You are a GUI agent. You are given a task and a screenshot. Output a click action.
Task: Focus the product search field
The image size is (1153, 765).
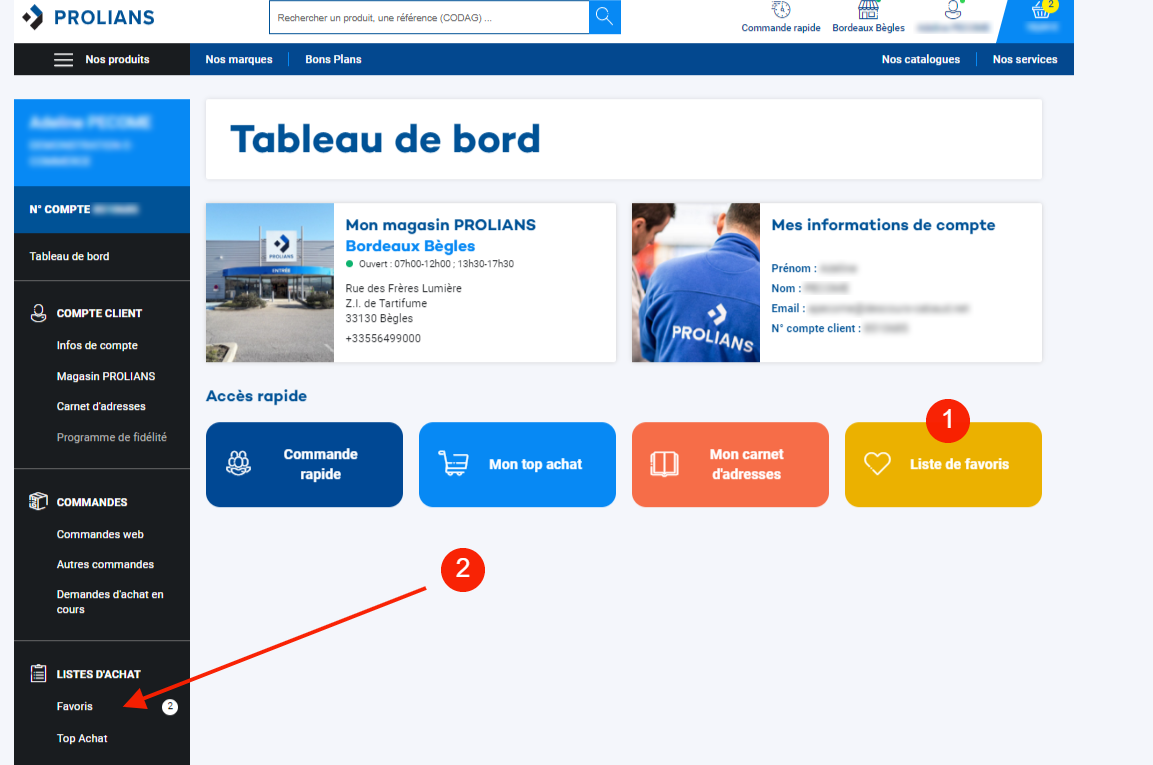coord(429,17)
